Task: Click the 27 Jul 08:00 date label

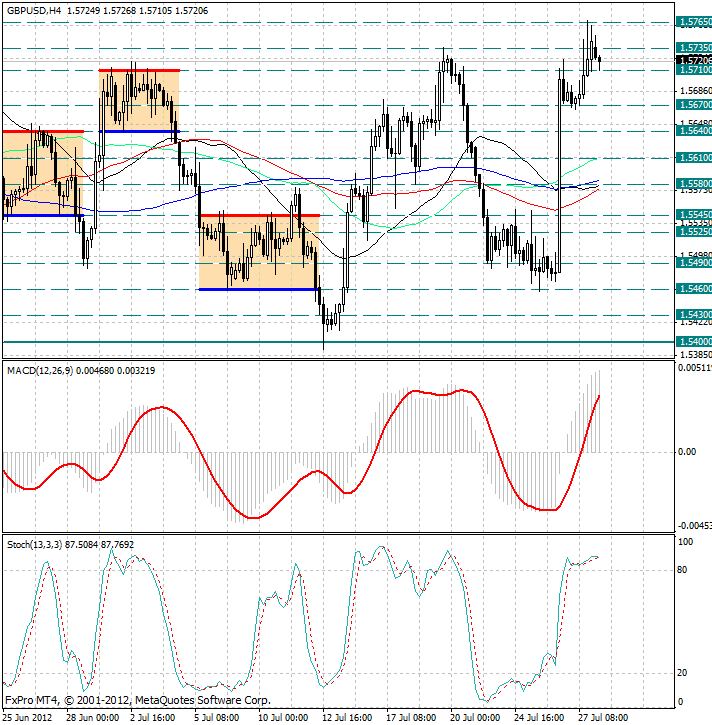Action: 603,718
